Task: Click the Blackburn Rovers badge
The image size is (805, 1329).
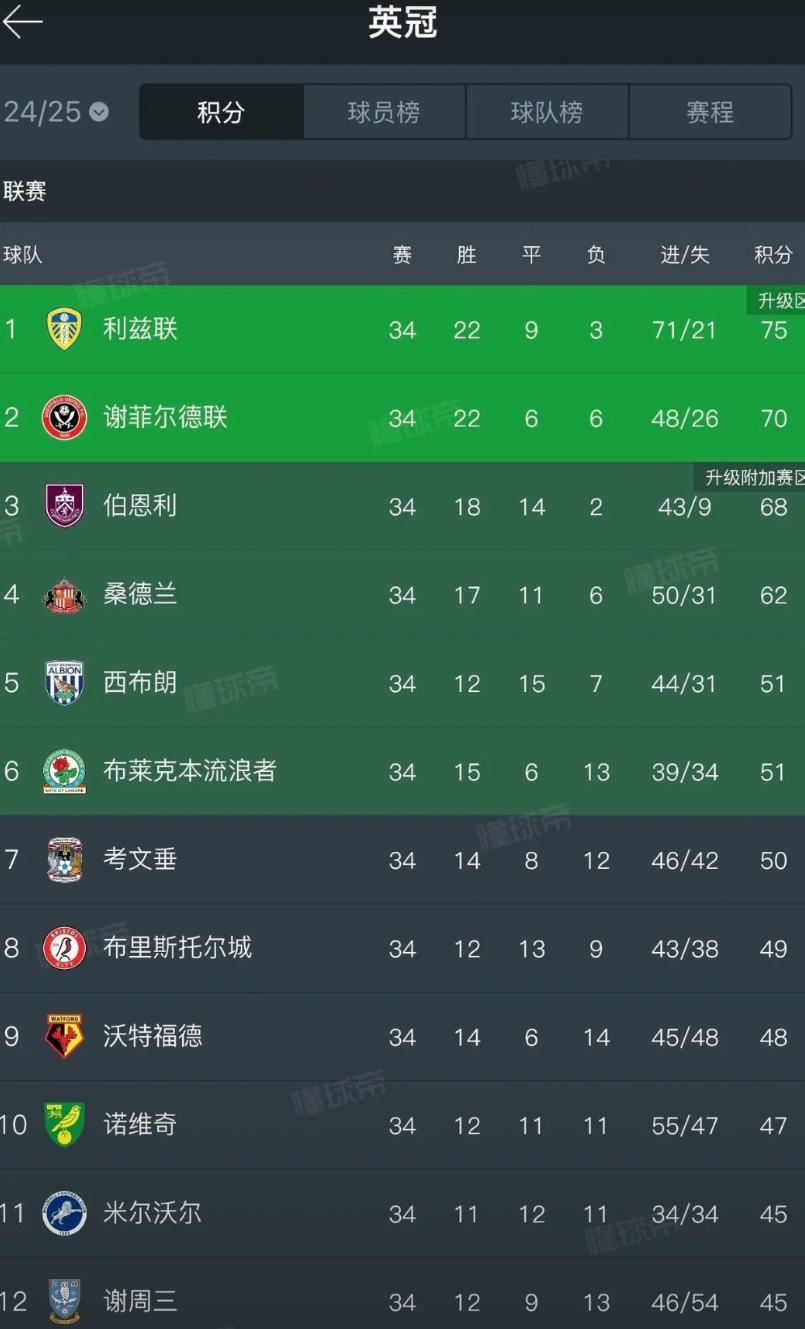Action: coord(64,771)
